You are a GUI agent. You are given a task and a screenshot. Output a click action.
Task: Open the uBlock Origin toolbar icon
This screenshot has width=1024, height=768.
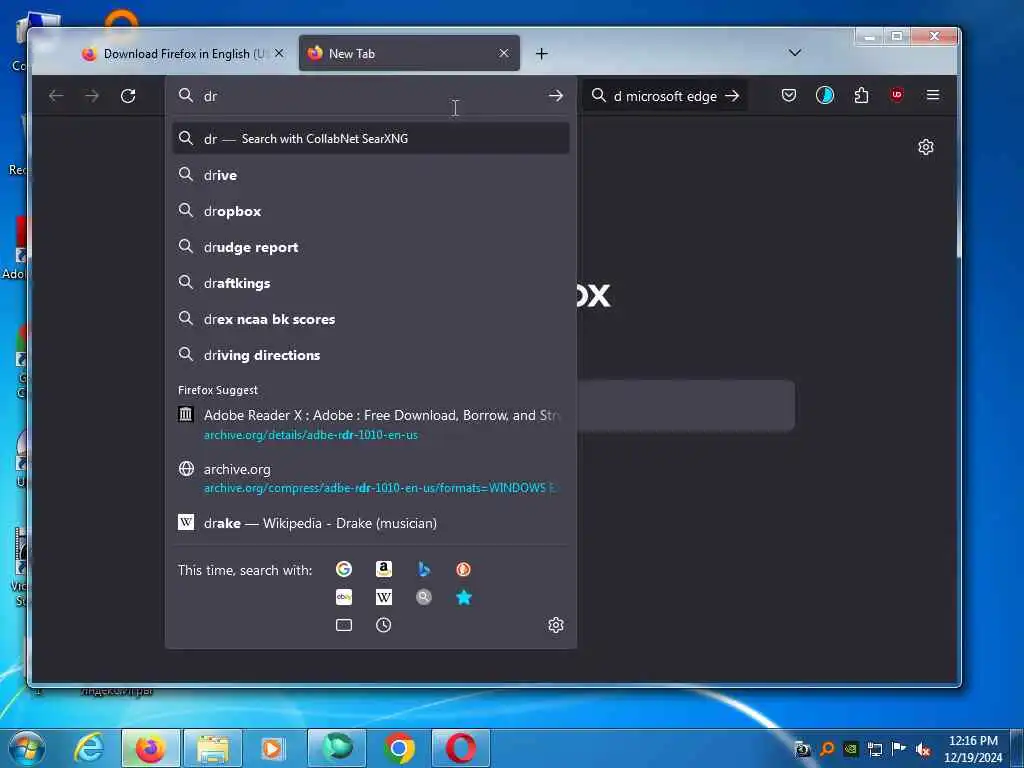[897, 95]
